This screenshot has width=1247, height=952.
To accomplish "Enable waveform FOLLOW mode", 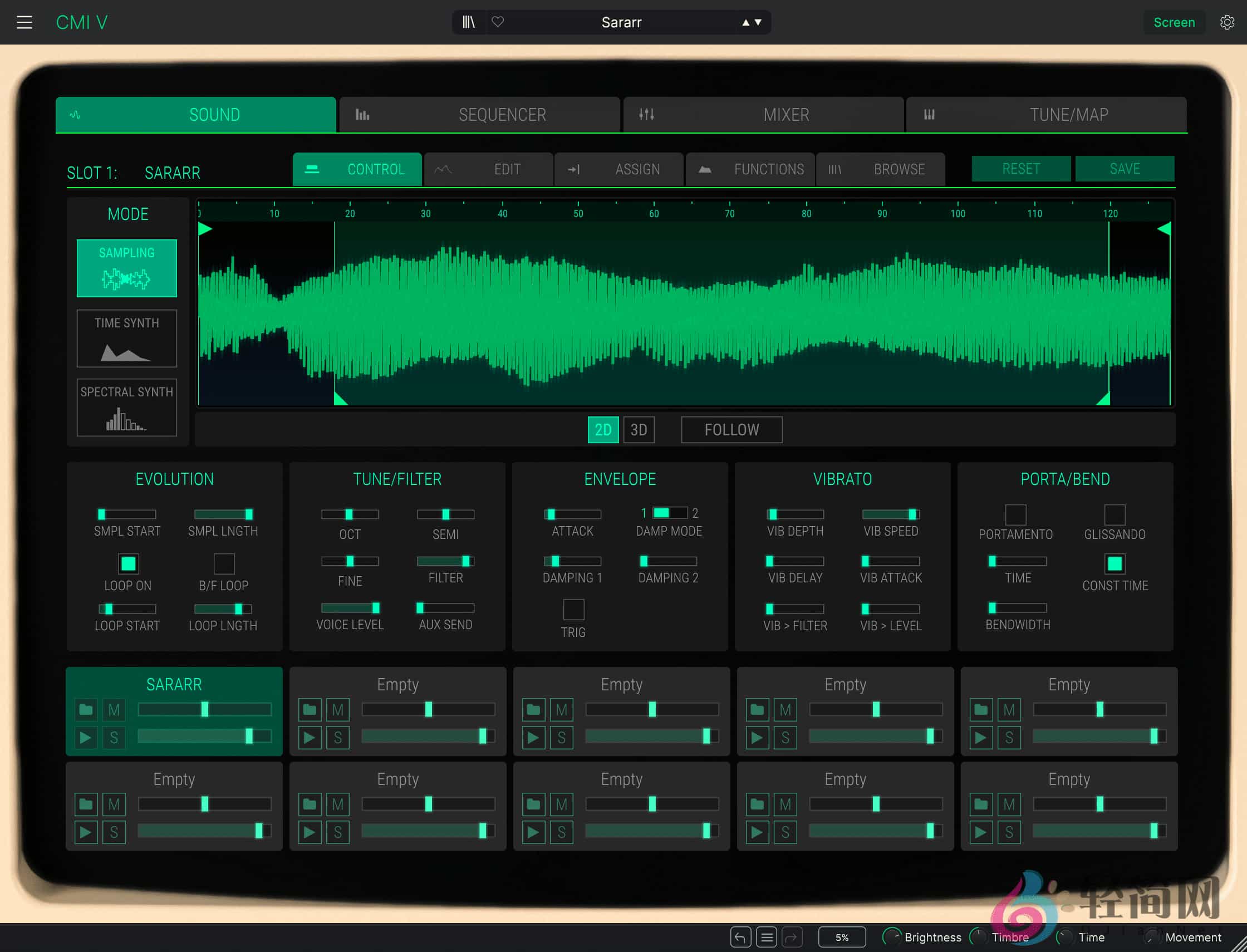I will (x=731, y=430).
